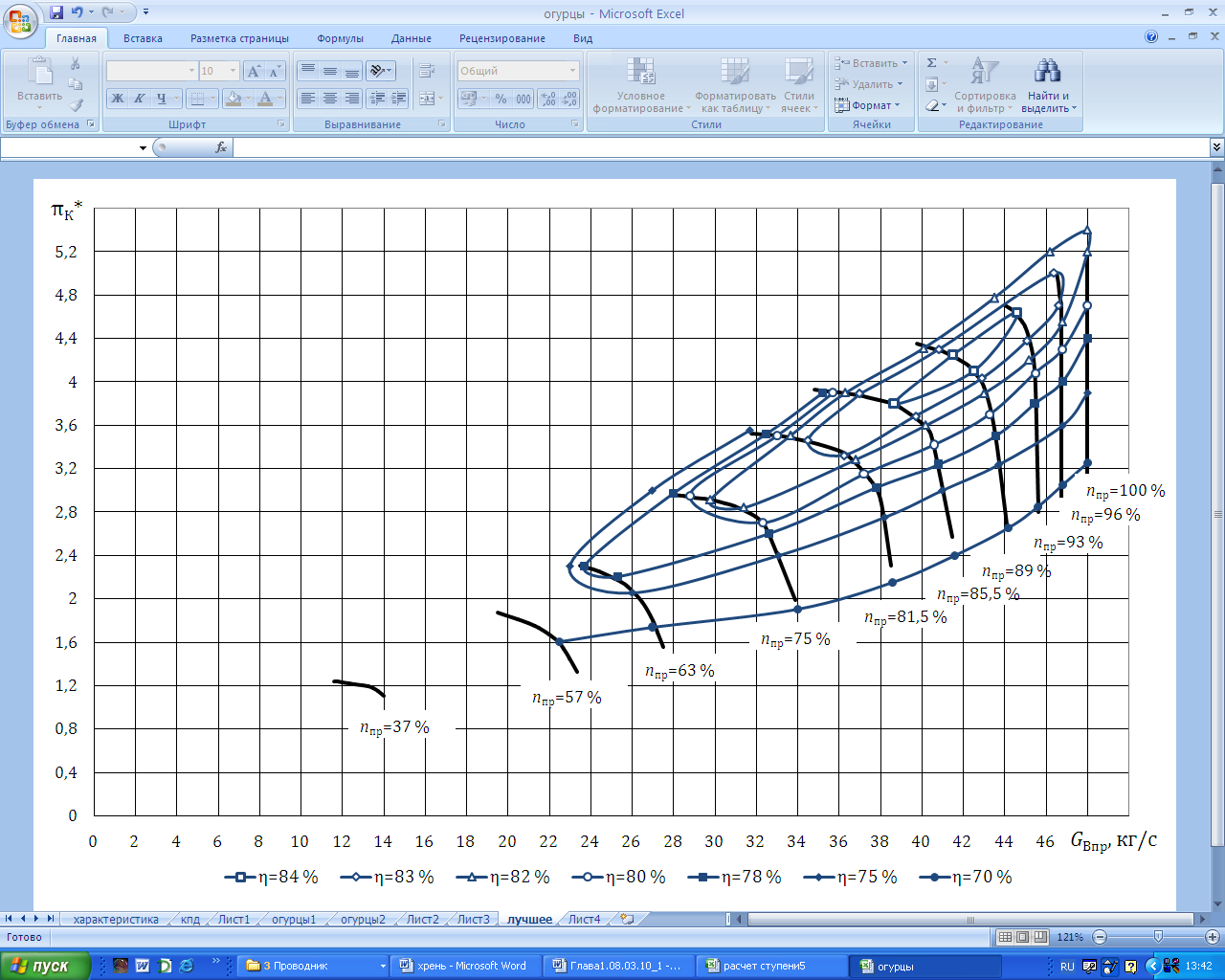Open the font name dropdown
The width and height of the screenshot is (1225, 980).
point(191,71)
